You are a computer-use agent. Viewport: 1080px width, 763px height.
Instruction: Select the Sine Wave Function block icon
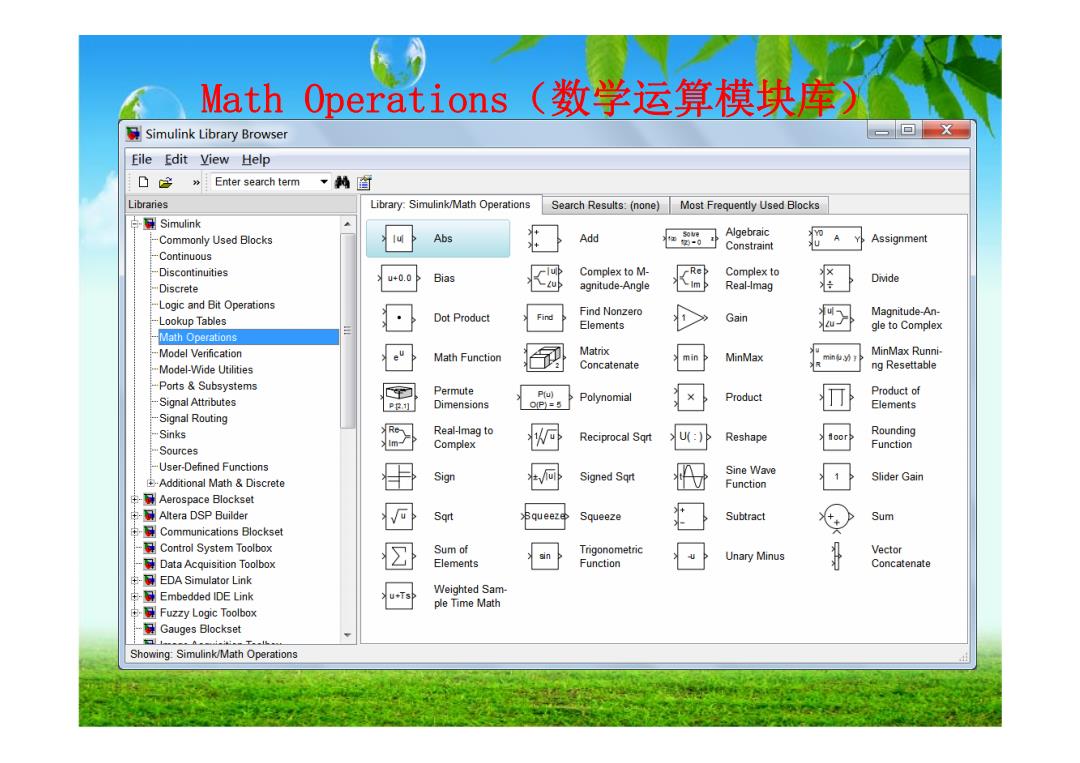click(691, 477)
